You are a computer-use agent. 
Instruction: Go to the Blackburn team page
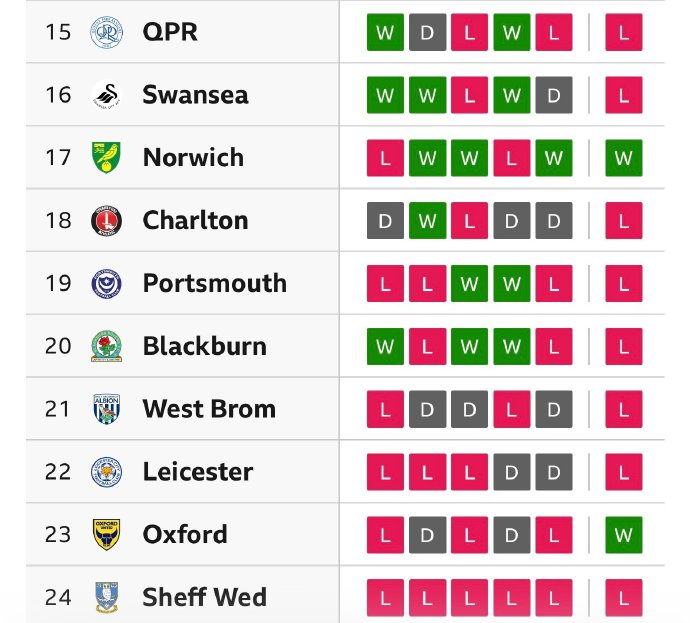(x=204, y=347)
